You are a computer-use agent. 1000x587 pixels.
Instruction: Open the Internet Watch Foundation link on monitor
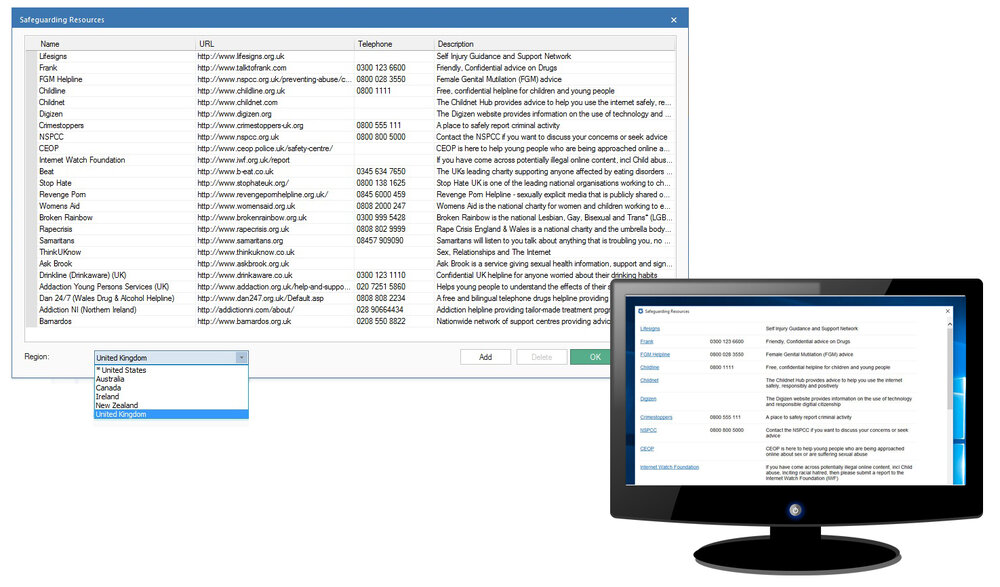click(x=669, y=467)
